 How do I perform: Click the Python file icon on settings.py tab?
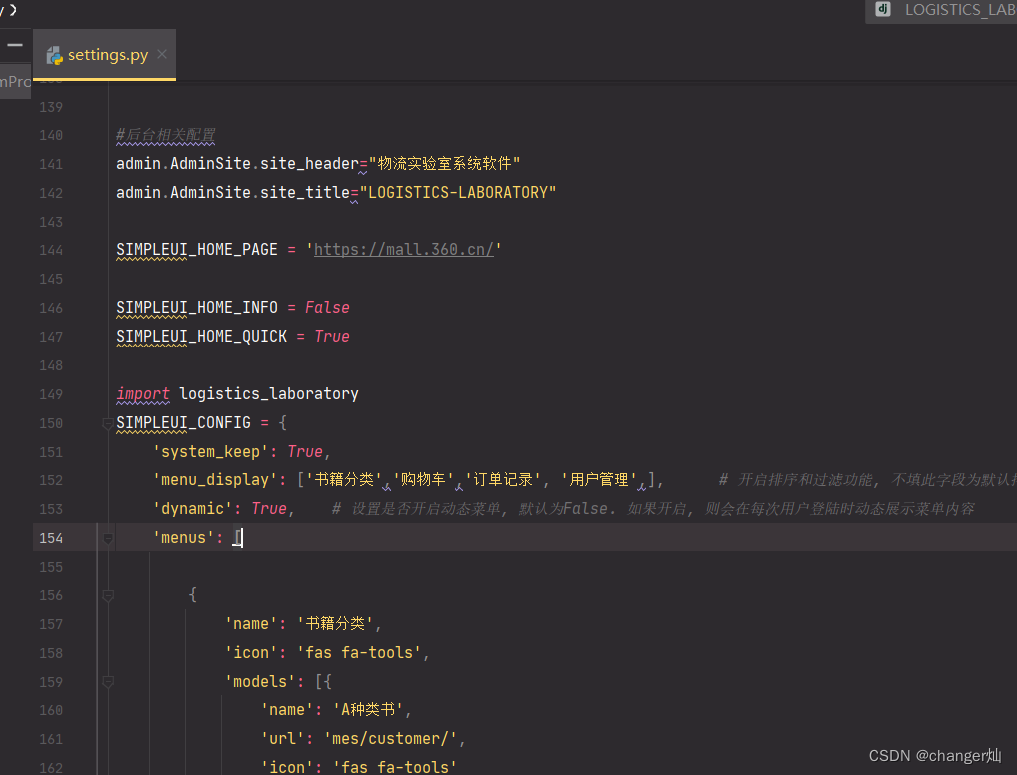pos(54,55)
